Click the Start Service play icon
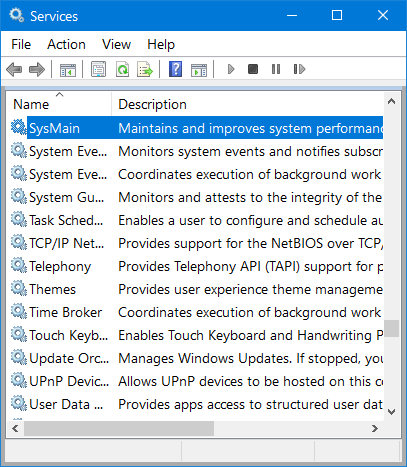Viewport: 407px width, 467px height. point(231,69)
